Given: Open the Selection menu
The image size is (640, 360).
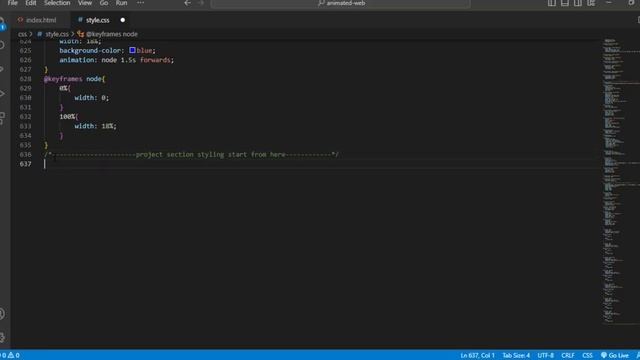Looking at the screenshot, I should coord(57,3).
